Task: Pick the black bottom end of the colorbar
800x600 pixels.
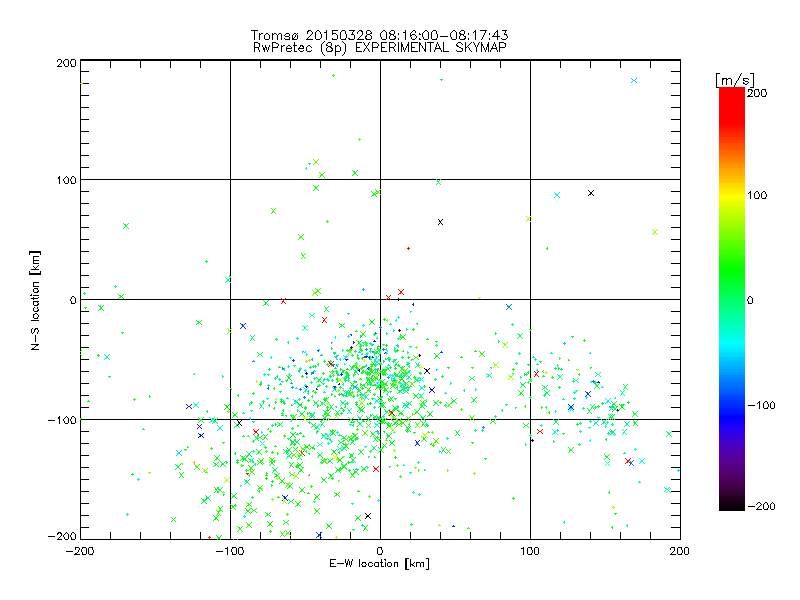Action: 732,504
